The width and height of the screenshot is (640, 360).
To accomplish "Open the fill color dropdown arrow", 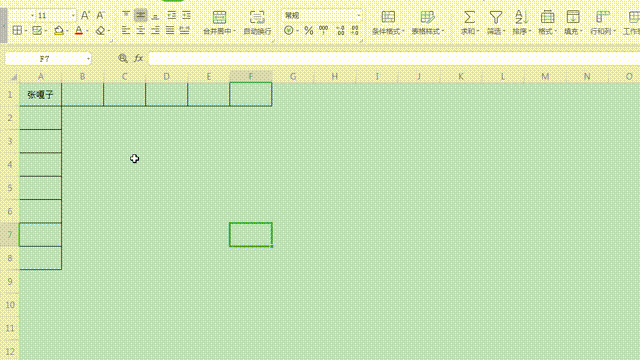I will coord(67,31).
